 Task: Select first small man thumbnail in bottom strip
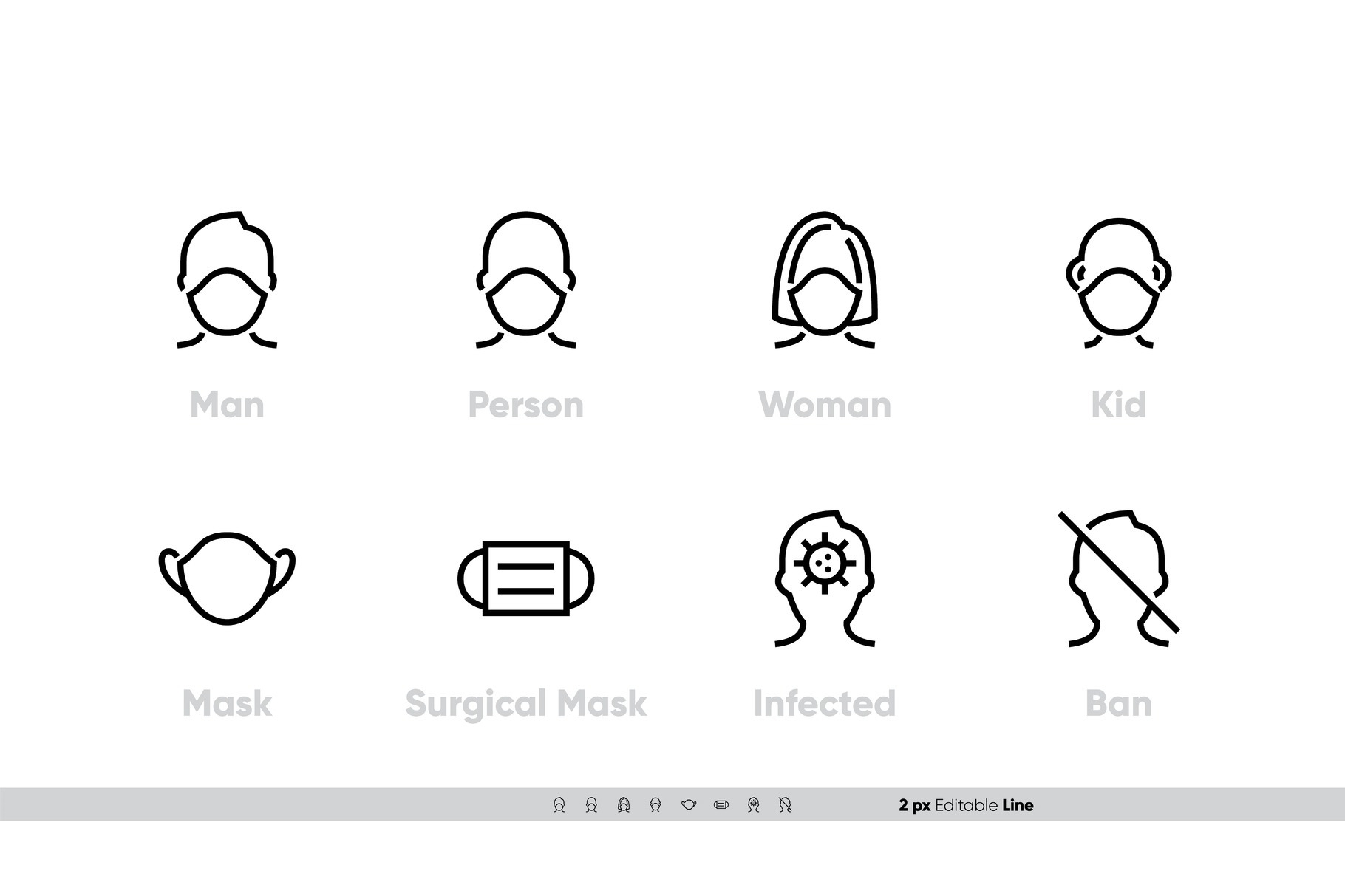559,805
